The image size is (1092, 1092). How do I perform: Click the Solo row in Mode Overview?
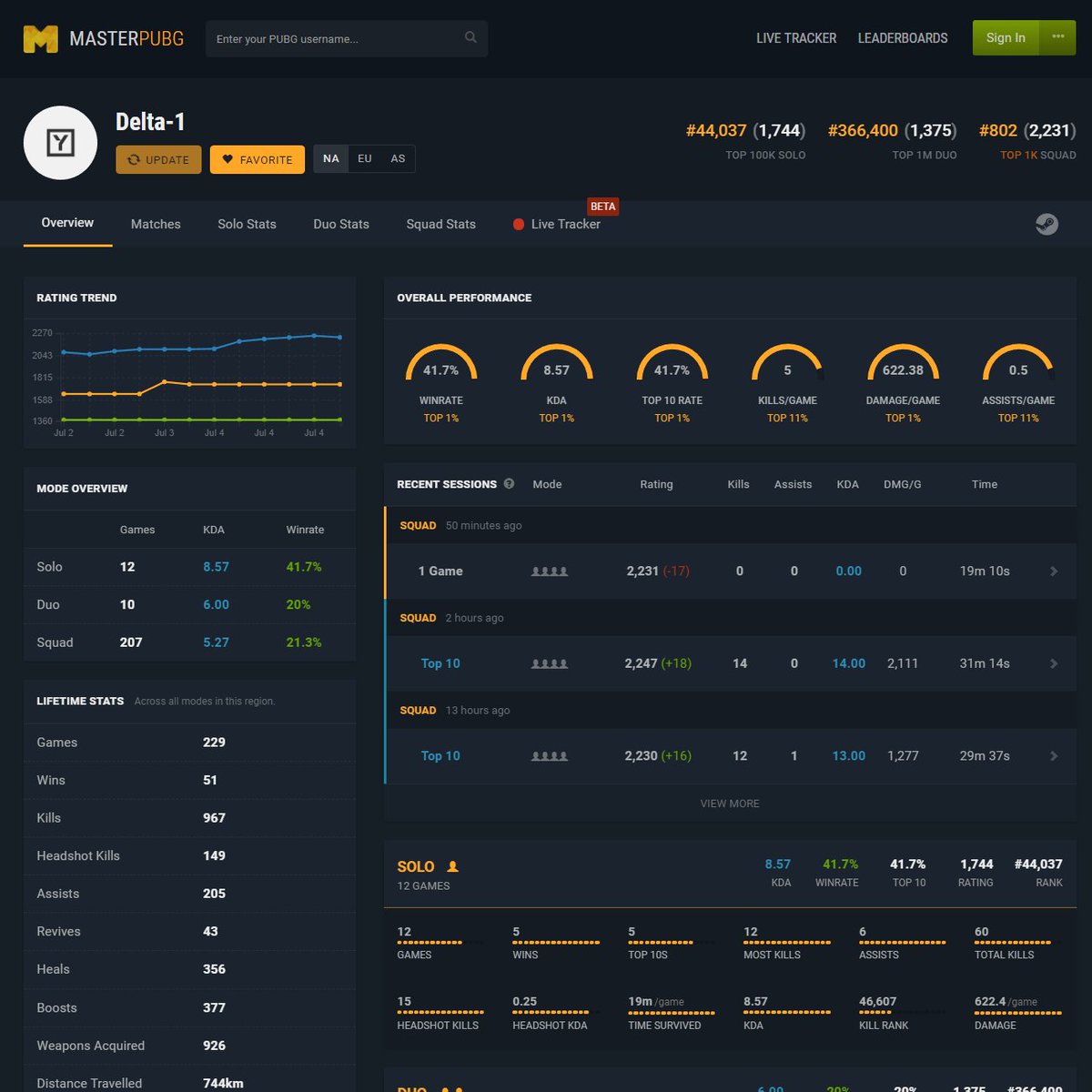tap(189, 567)
